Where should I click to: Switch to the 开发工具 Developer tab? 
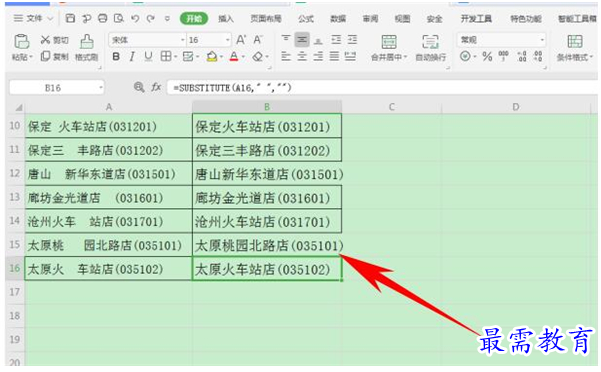tap(476, 18)
